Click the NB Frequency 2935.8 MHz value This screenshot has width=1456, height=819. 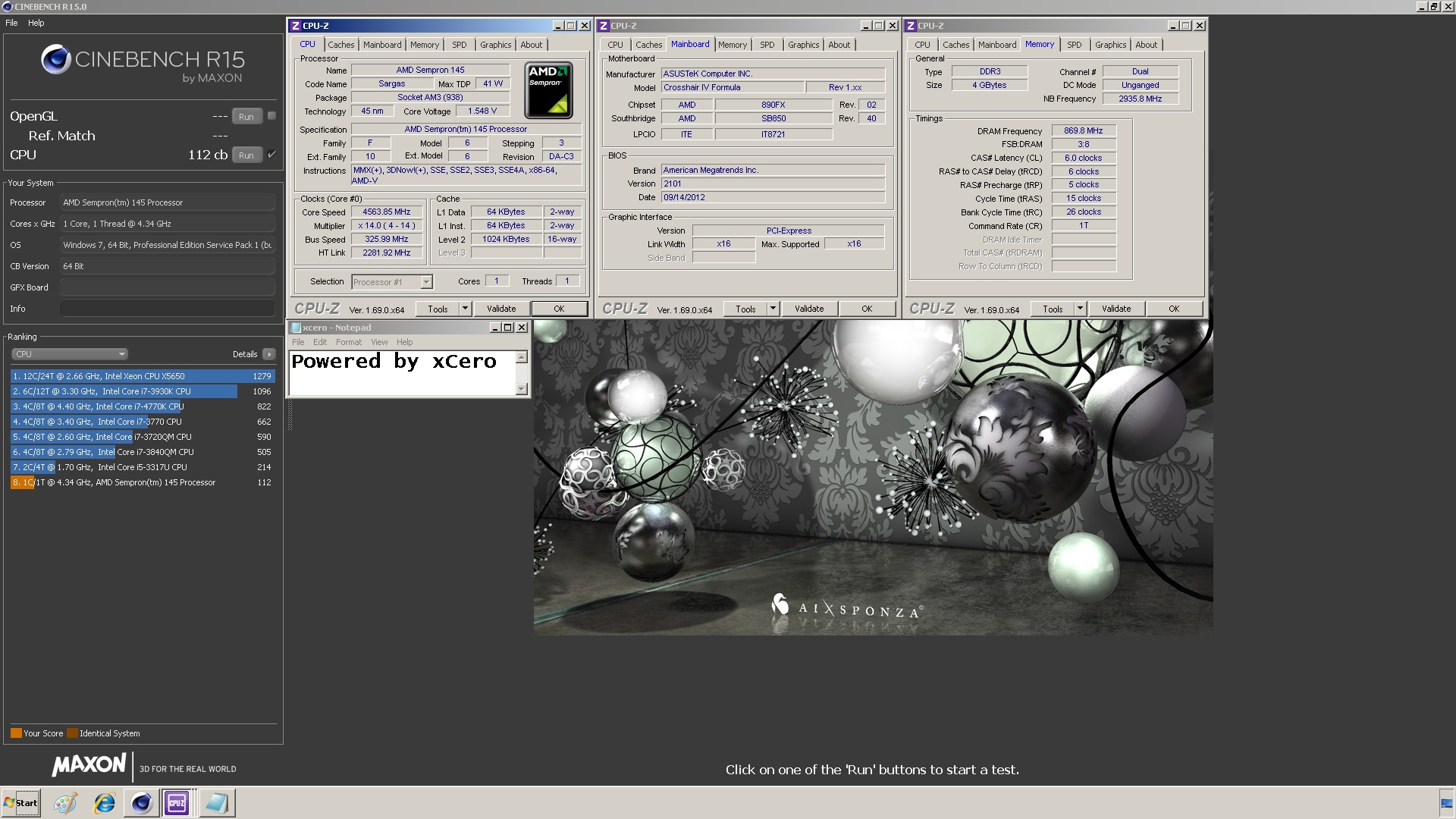1140,99
